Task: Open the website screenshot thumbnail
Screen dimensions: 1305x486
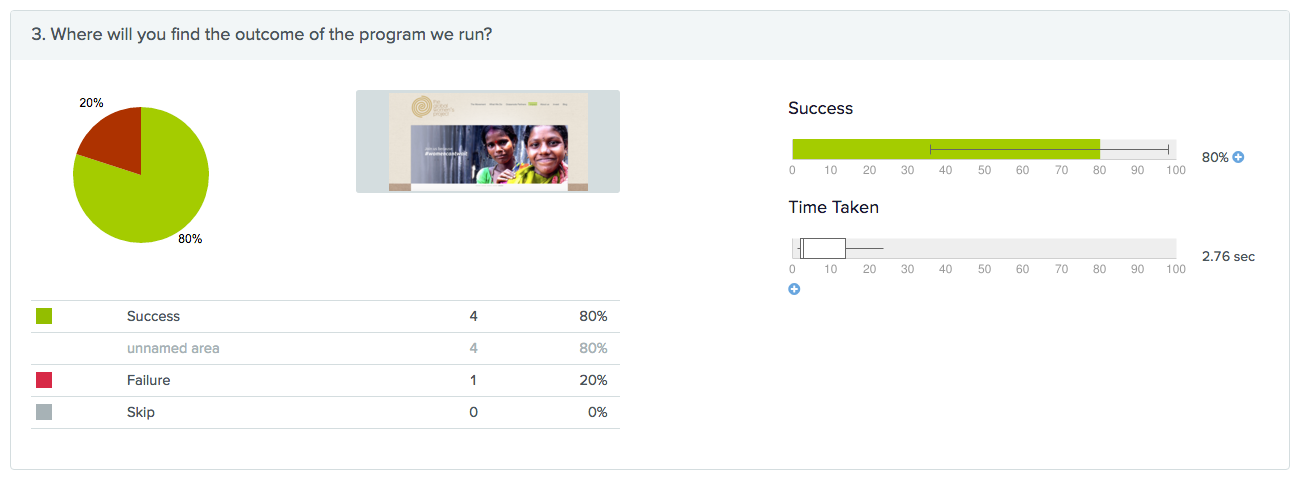Action: point(488,141)
